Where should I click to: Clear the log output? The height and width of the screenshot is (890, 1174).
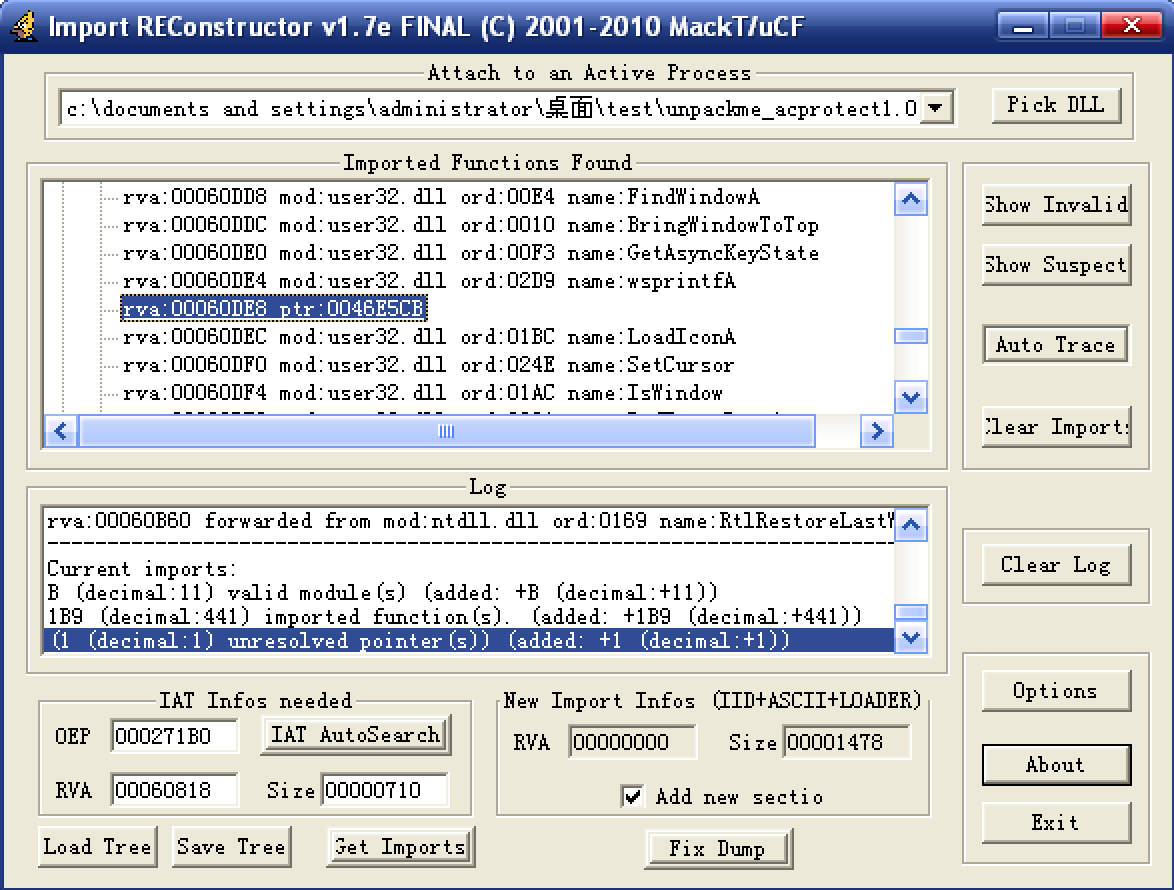pyautogui.click(x=1055, y=565)
